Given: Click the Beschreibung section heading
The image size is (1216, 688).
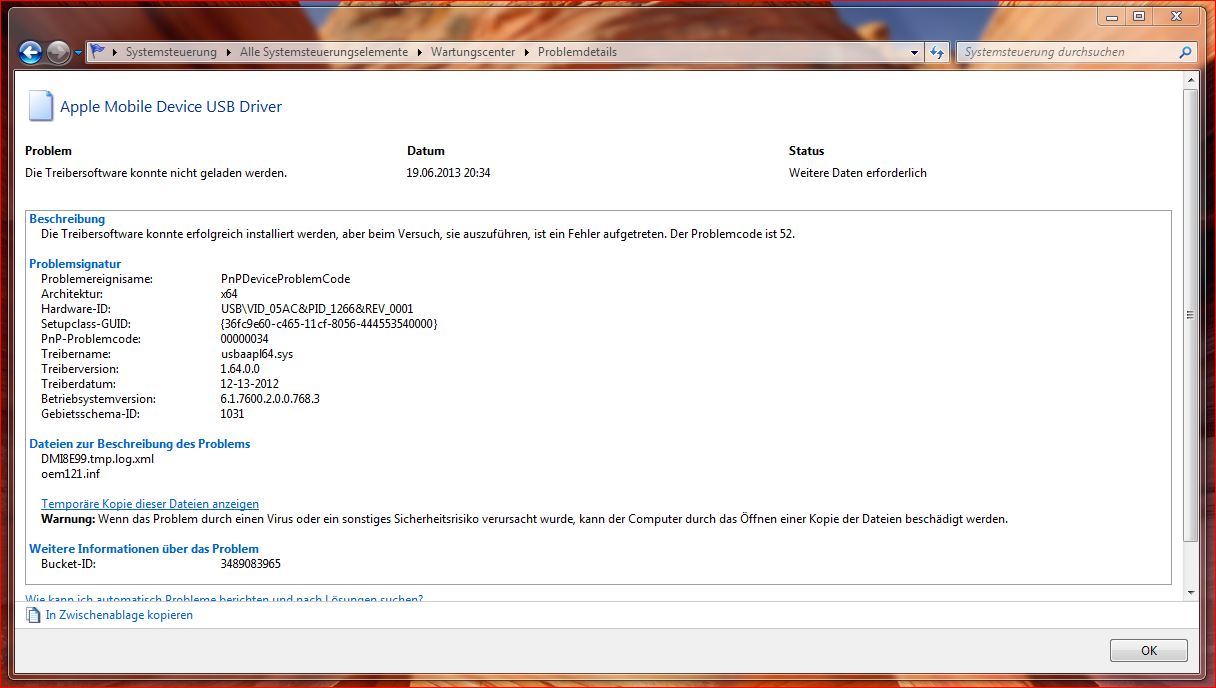Looking at the screenshot, I should click(x=67, y=219).
